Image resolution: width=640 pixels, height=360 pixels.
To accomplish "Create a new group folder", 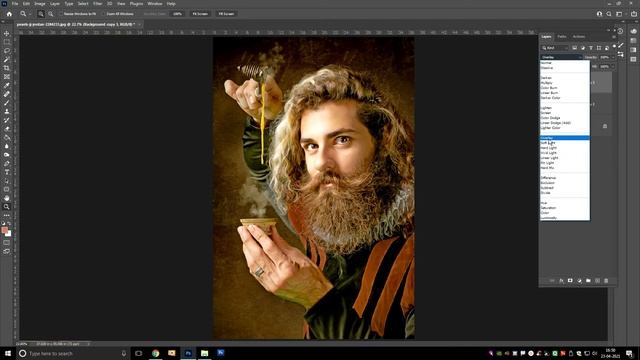I will click(x=588, y=281).
